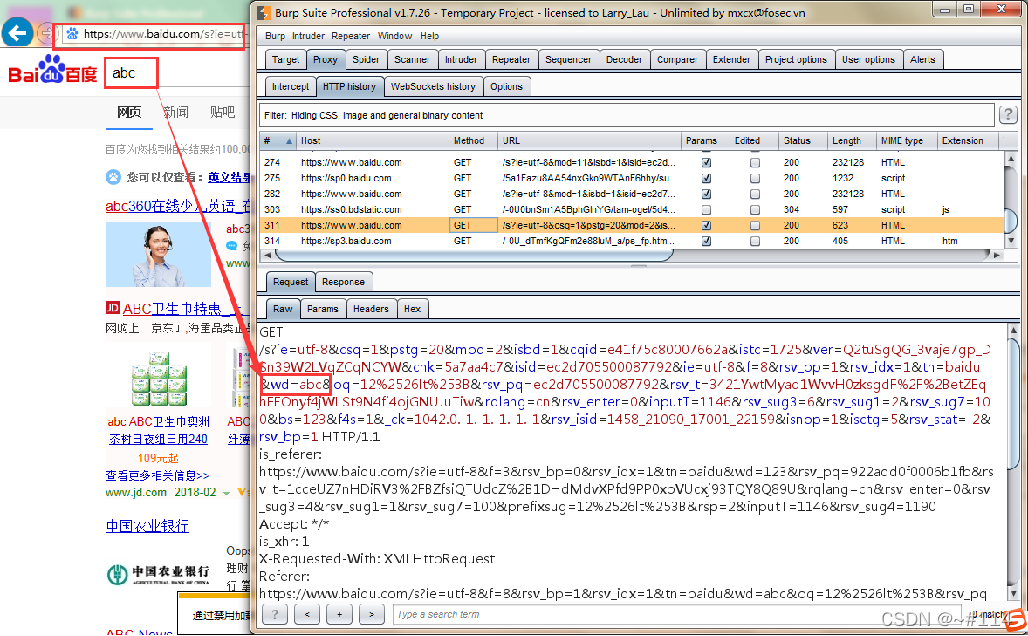Toggle Params checkbox for row 275
The width and height of the screenshot is (1028, 636).
click(706, 178)
